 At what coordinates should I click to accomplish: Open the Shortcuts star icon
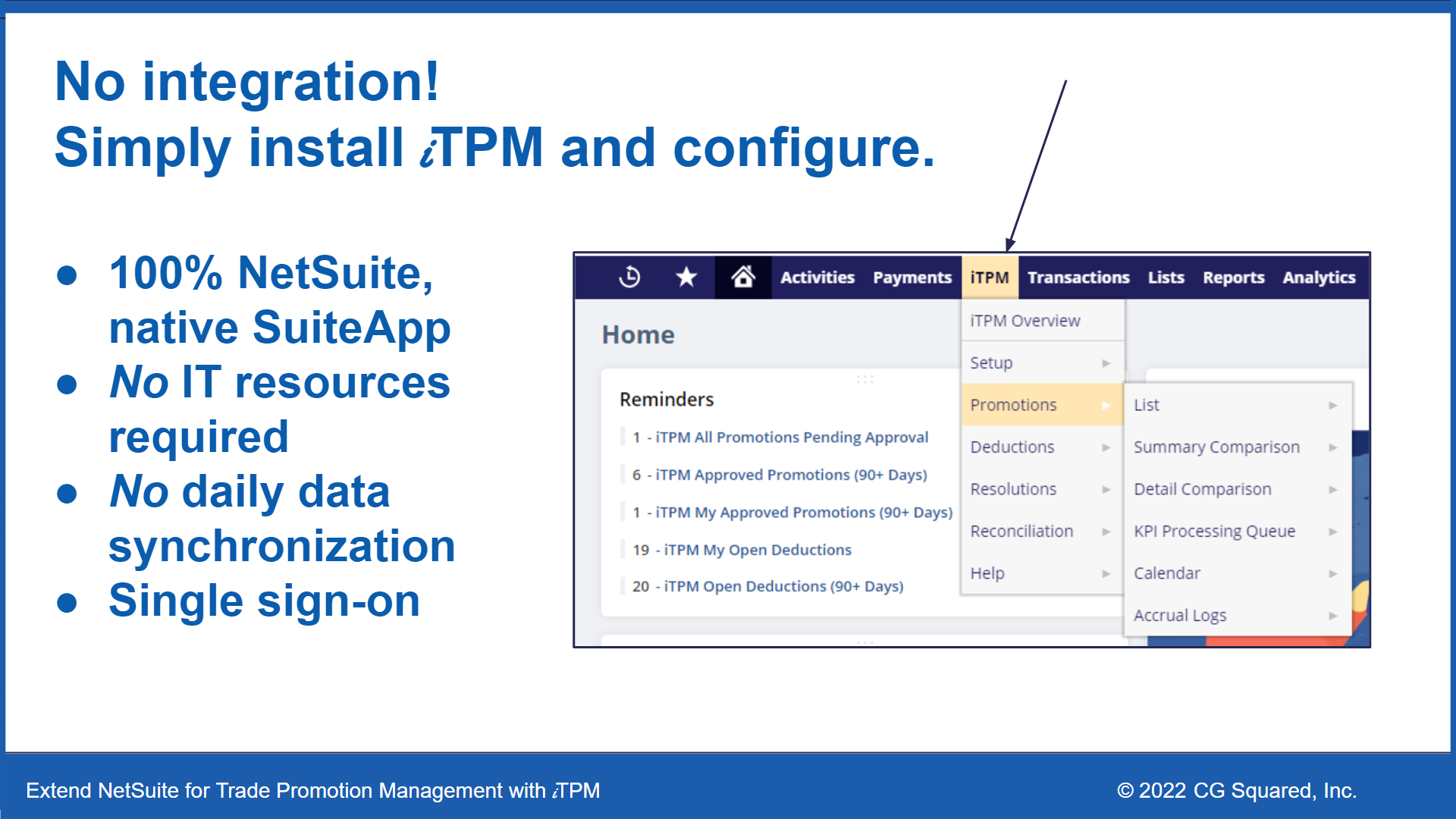686,278
